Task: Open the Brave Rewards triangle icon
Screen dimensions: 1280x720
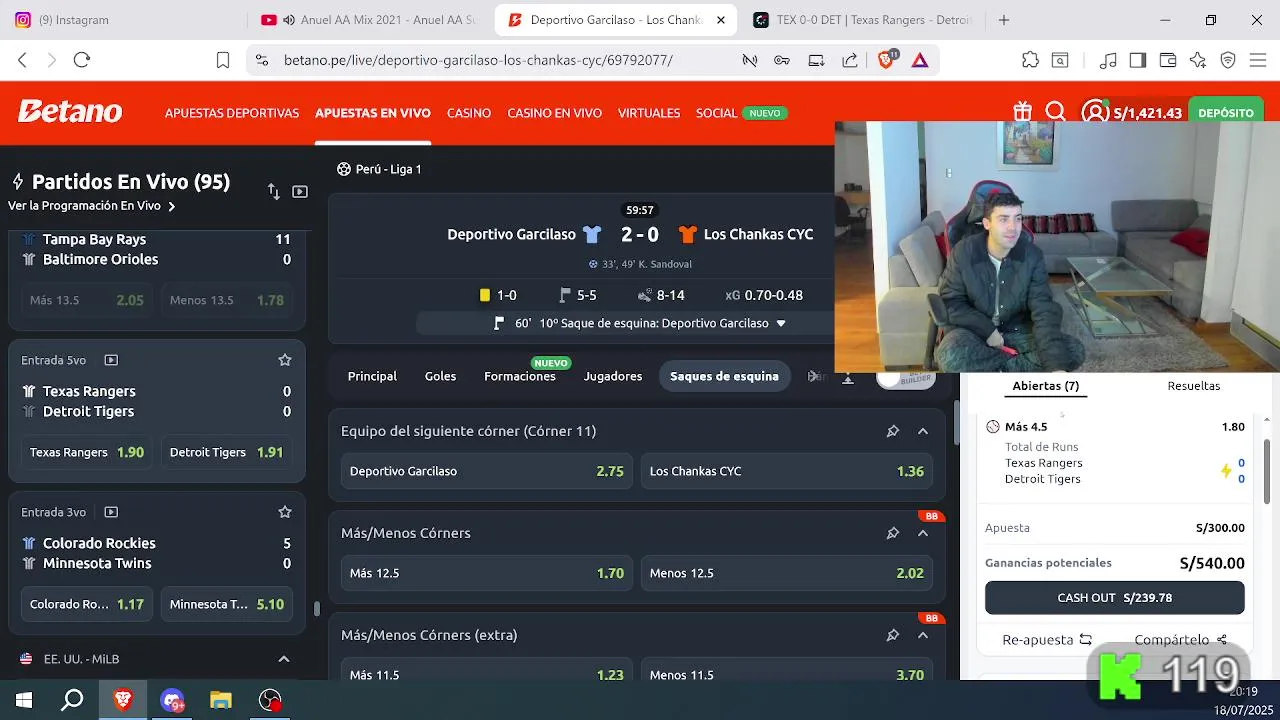Action: (x=920, y=60)
